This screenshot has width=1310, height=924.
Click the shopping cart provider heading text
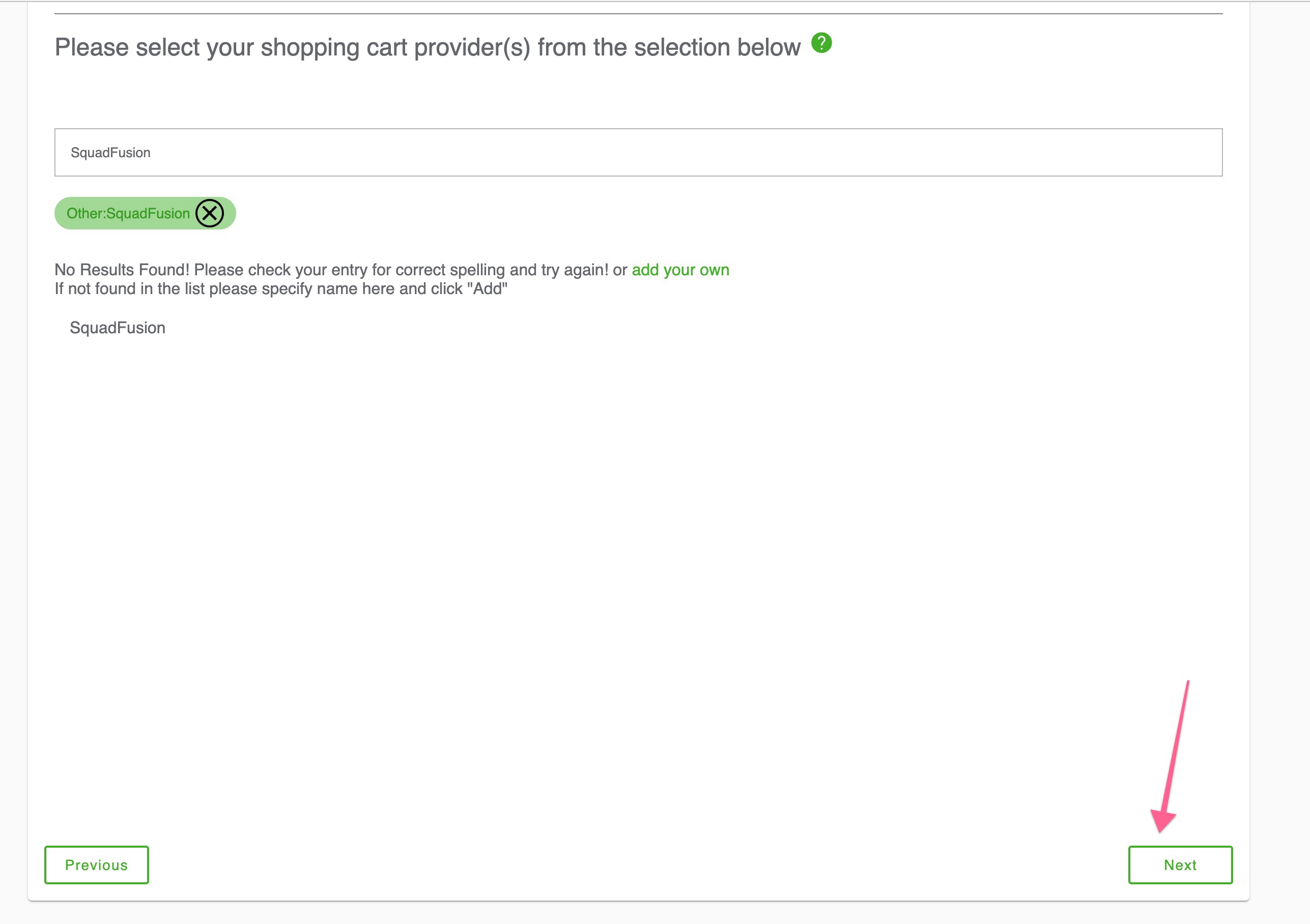pyautogui.click(x=428, y=47)
